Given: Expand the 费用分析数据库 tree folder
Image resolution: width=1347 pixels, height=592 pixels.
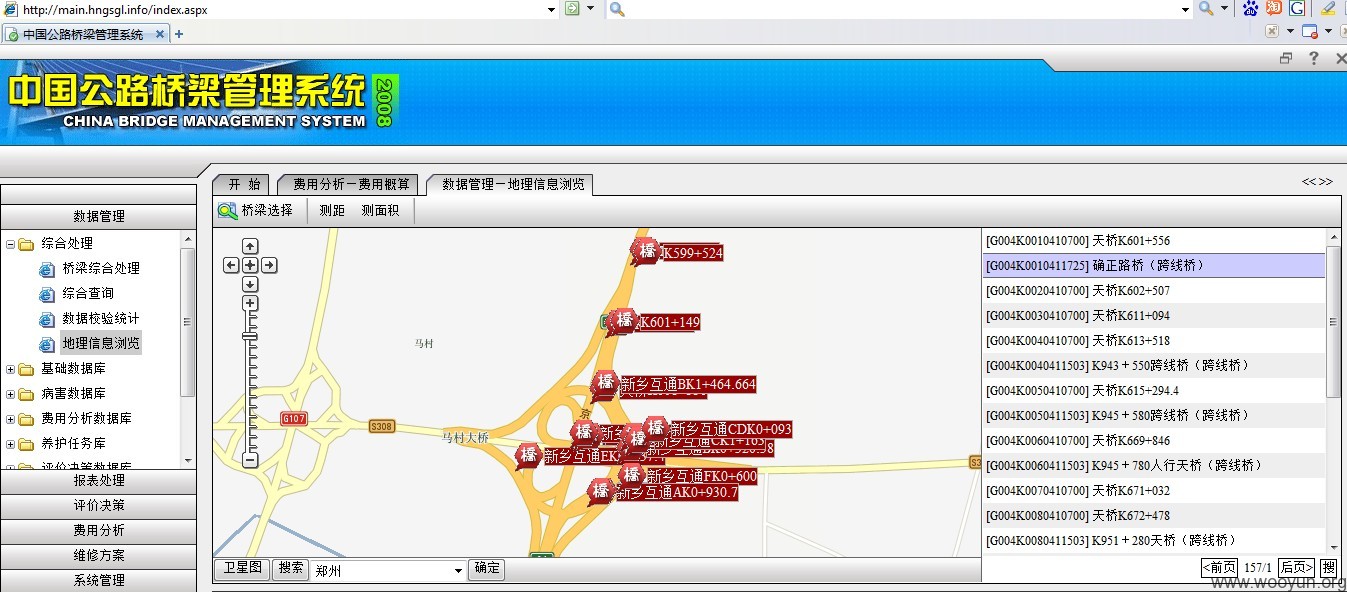Looking at the screenshot, I should (x=10, y=418).
